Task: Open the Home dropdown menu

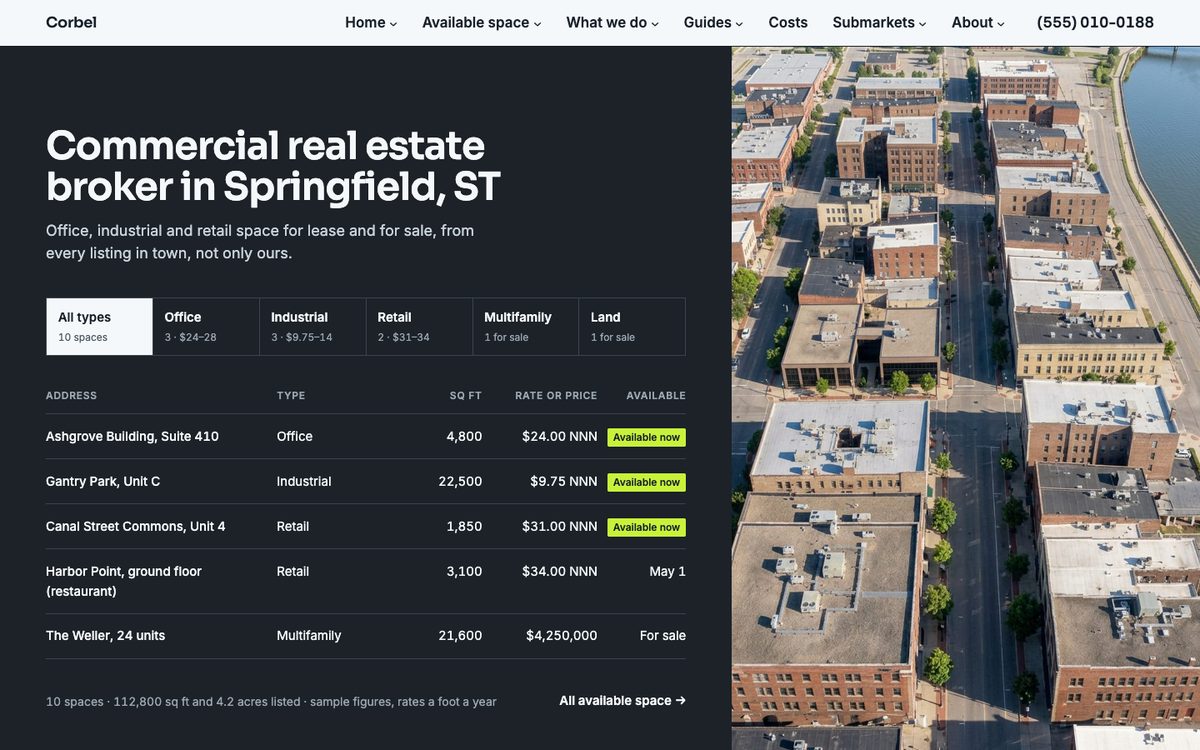Action: 371,22
